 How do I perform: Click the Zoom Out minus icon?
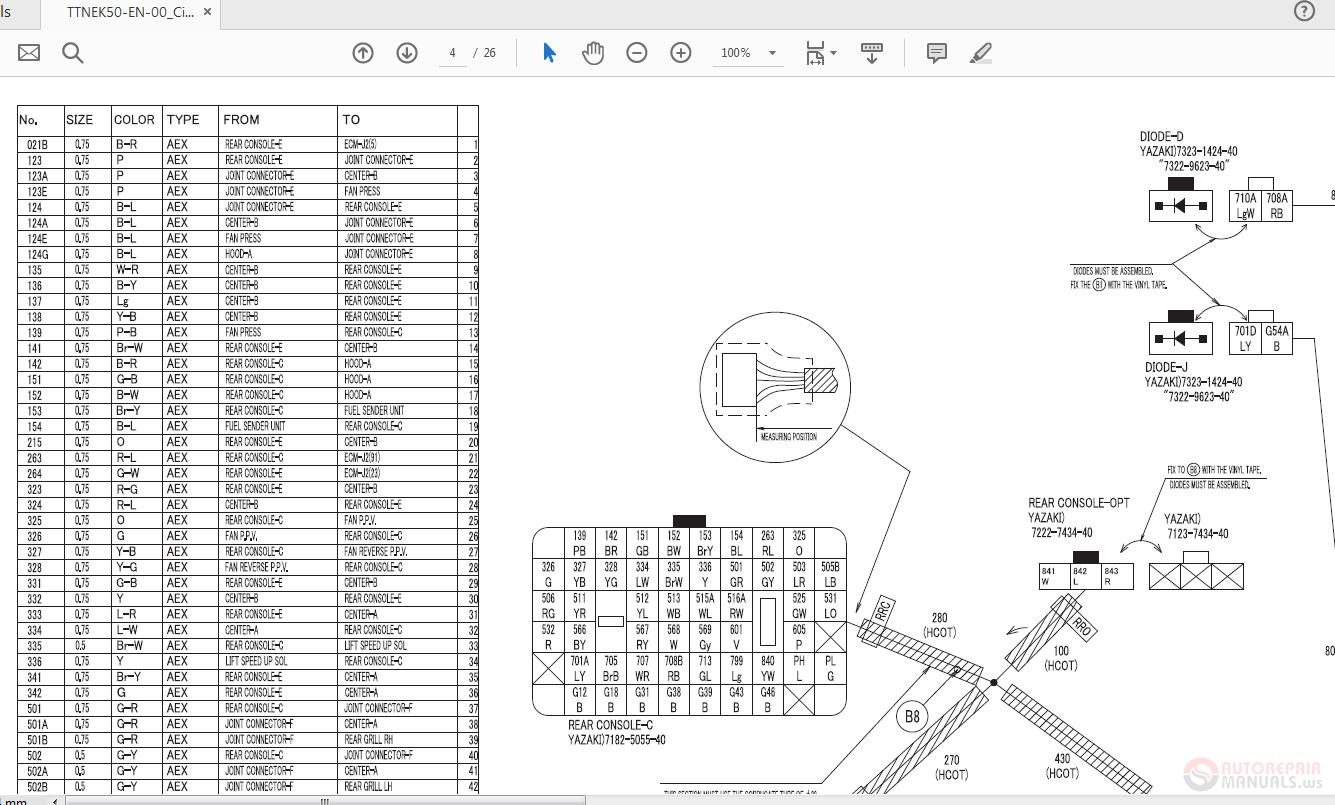click(x=637, y=52)
